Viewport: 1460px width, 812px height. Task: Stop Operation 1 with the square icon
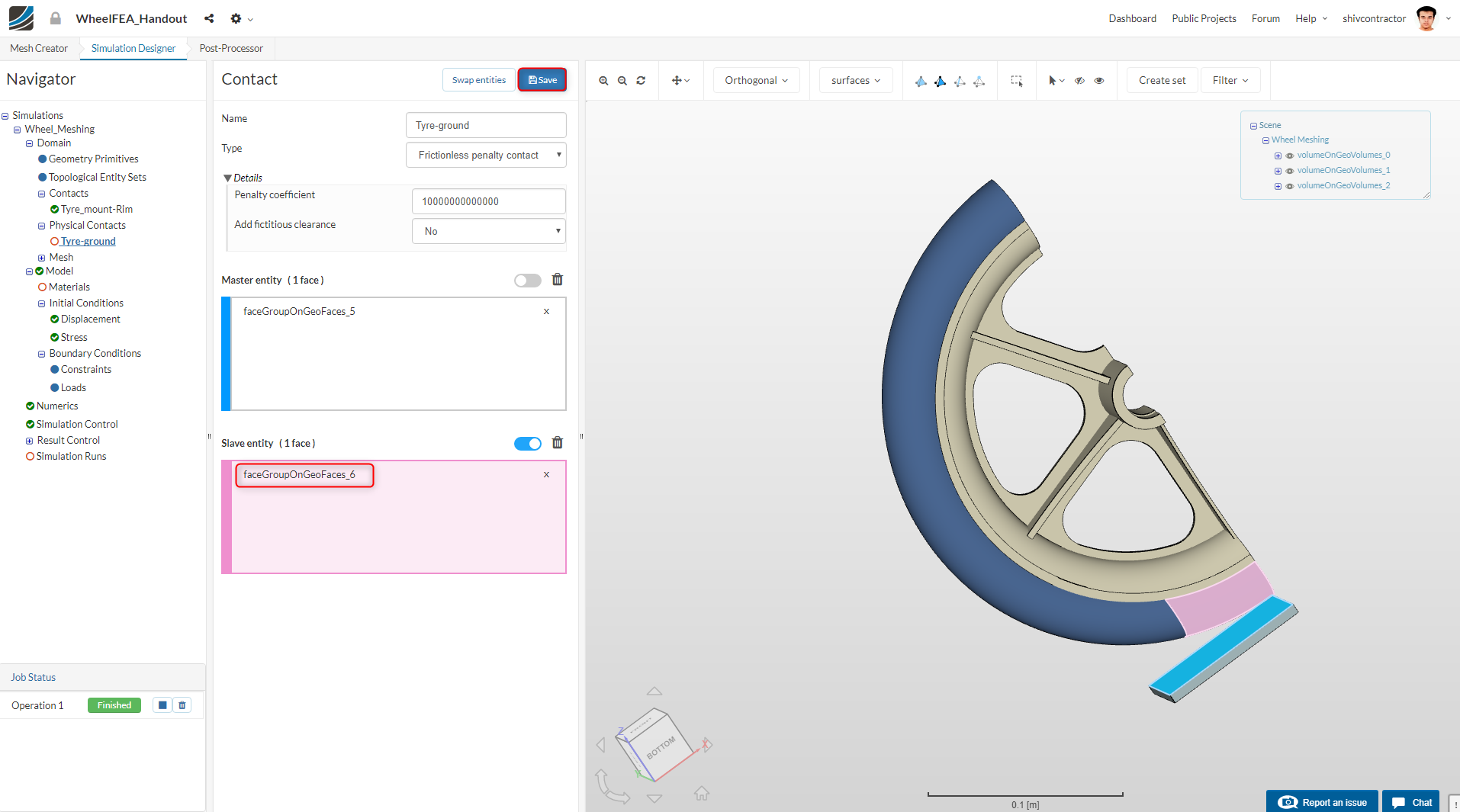click(x=162, y=705)
